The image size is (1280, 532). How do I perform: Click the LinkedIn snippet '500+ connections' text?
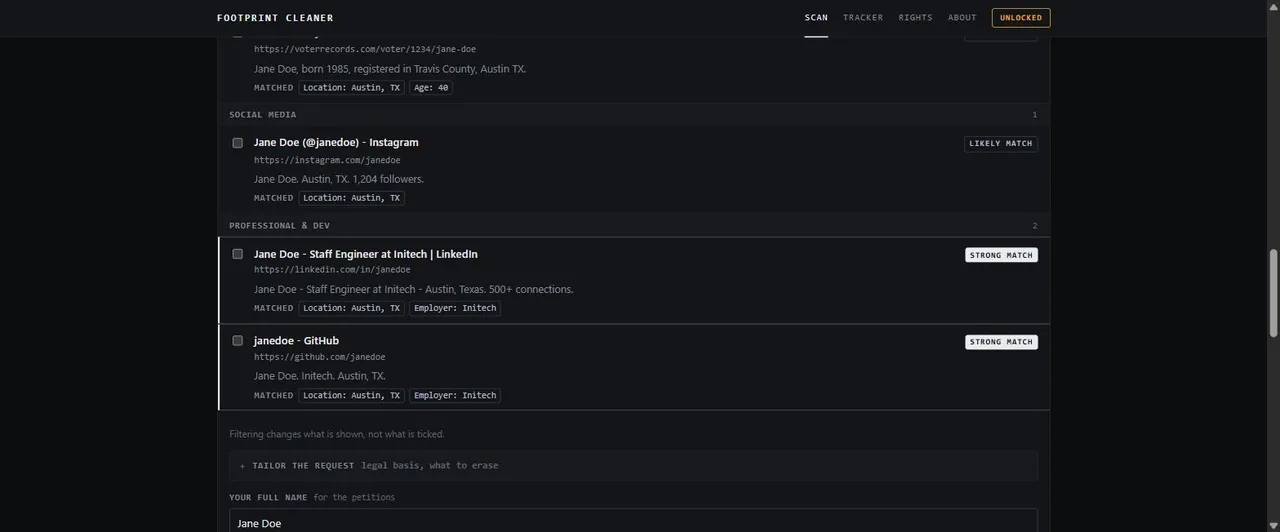[531, 289]
